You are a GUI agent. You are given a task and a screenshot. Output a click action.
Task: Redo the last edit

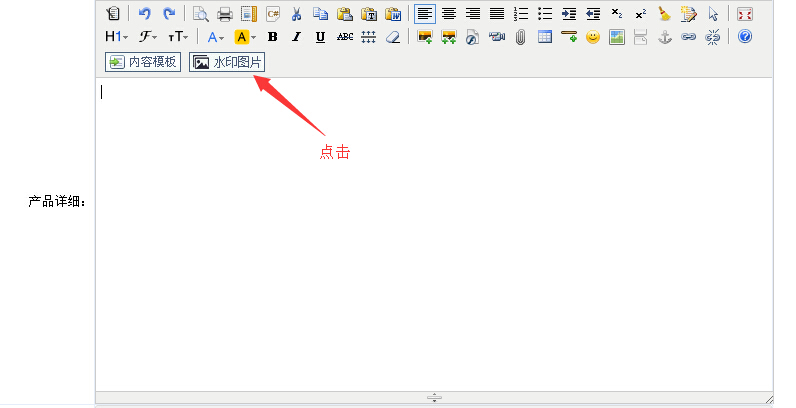click(169, 14)
